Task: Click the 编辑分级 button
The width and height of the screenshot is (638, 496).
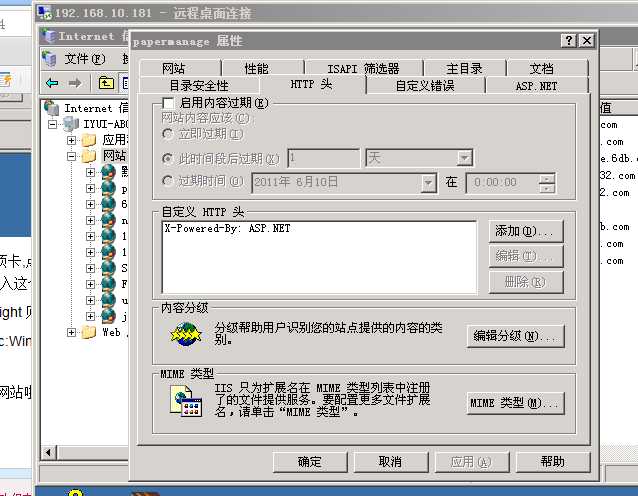Action: (x=515, y=336)
